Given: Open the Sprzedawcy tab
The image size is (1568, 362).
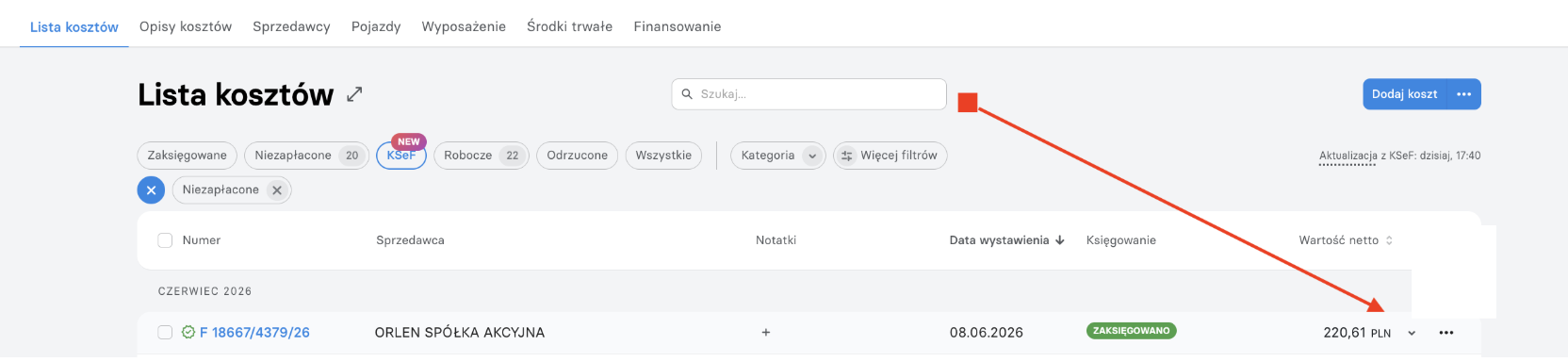Looking at the screenshot, I should 291,26.
